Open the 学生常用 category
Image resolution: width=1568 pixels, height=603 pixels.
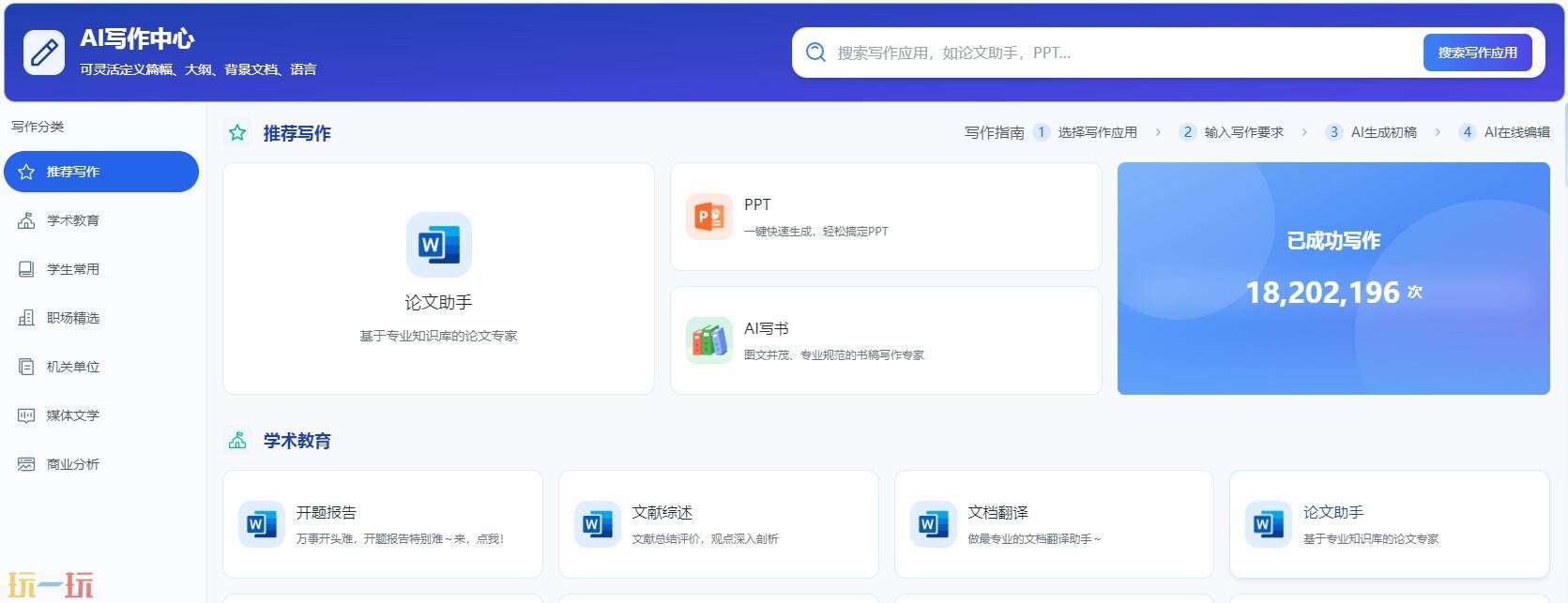coord(101,269)
